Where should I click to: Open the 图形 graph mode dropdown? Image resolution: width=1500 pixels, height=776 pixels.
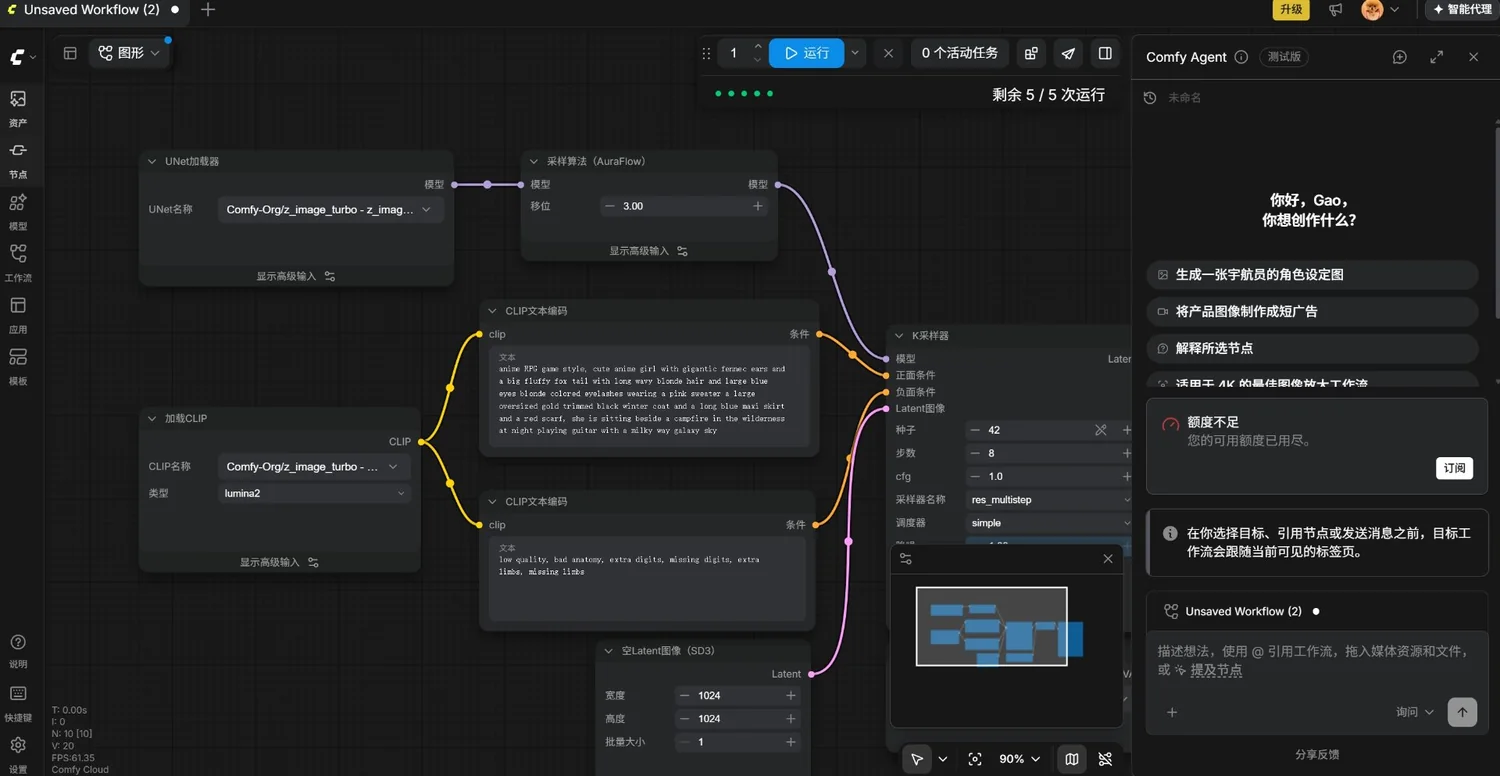(x=129, y=53)
